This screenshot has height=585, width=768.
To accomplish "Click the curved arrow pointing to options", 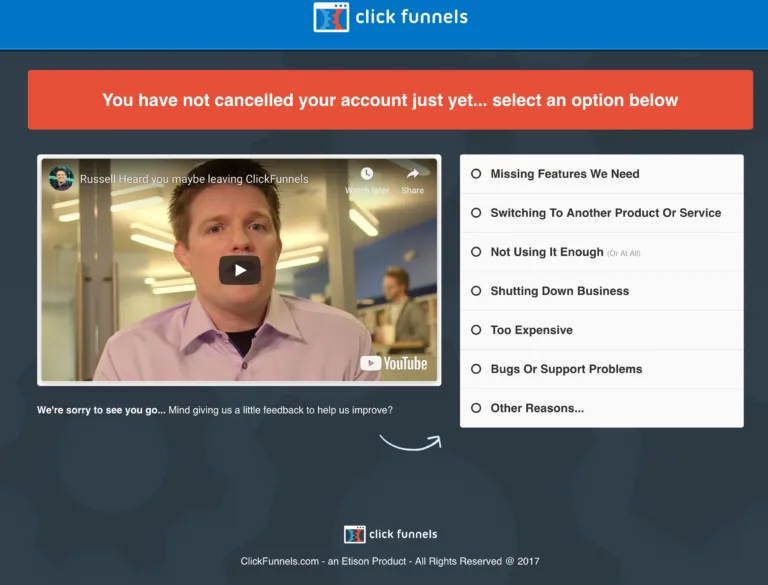I will 410,442.
